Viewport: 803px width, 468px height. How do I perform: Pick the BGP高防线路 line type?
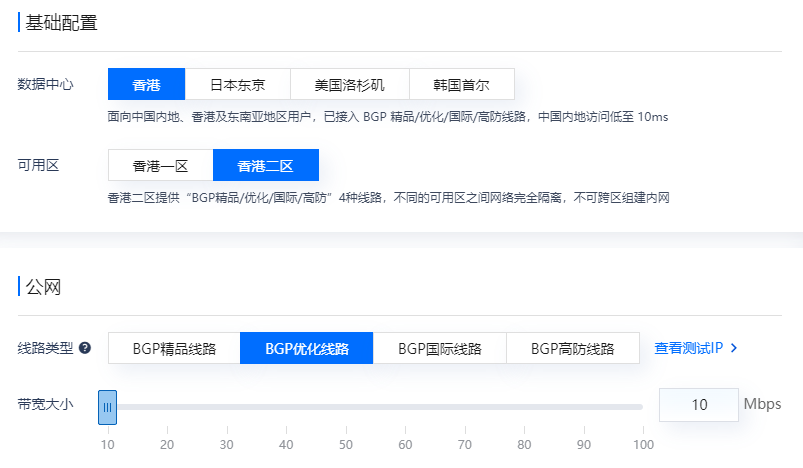[x=573, y=348]
